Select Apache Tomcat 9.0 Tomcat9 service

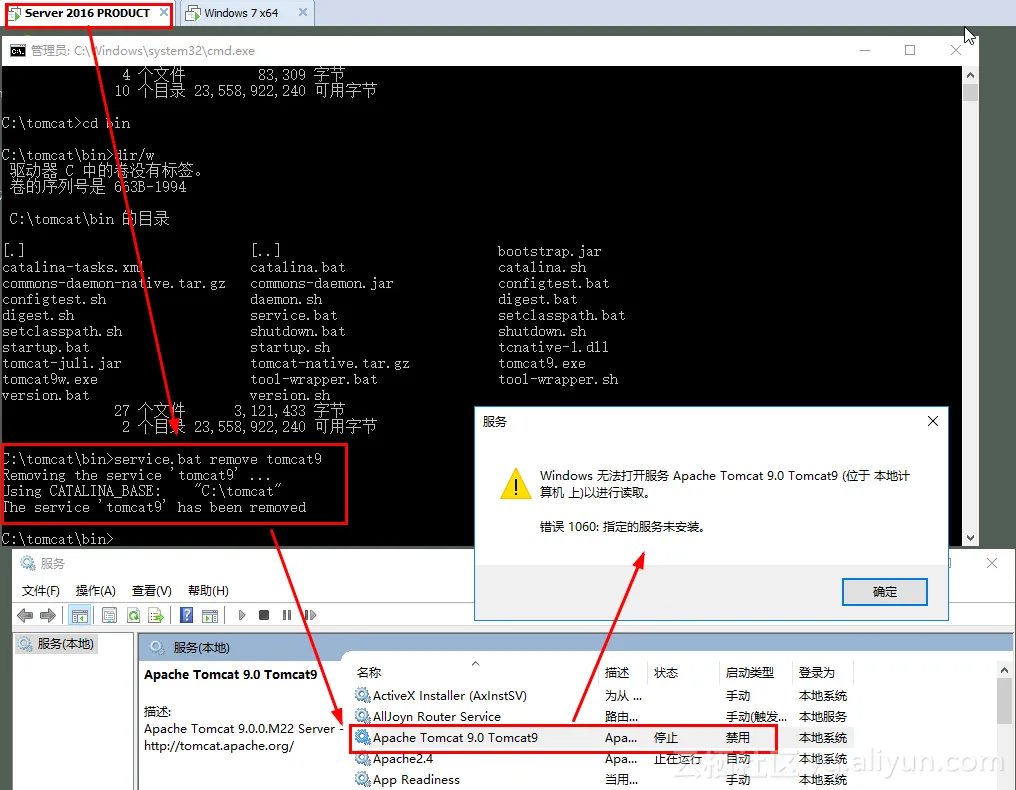pos(455,738)
